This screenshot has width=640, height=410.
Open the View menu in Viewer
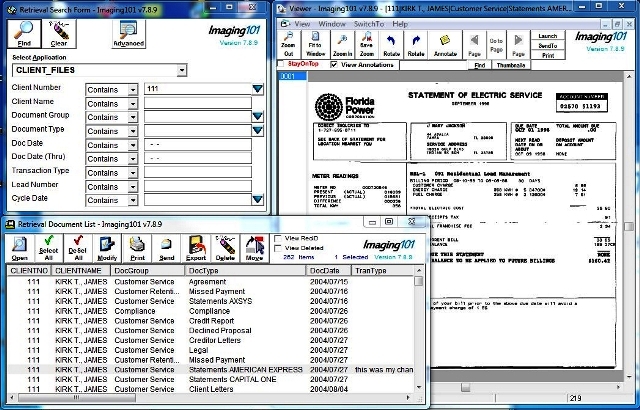click(x=302, y=24)
